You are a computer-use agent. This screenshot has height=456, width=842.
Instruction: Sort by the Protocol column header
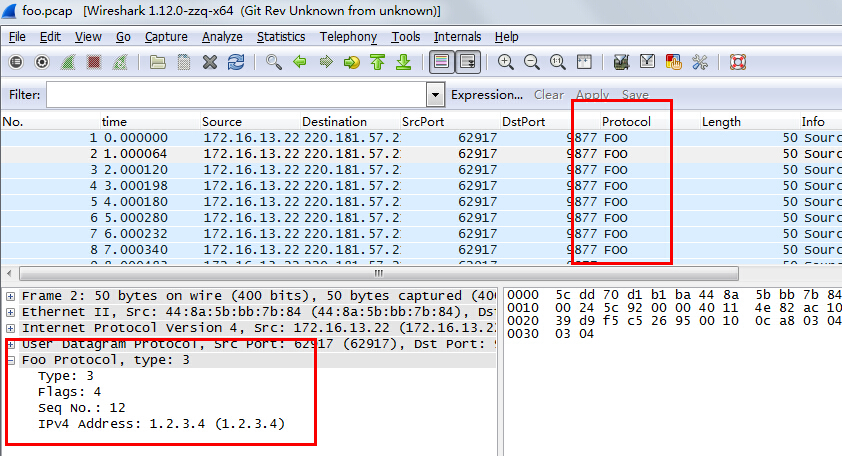coord(650,122)
